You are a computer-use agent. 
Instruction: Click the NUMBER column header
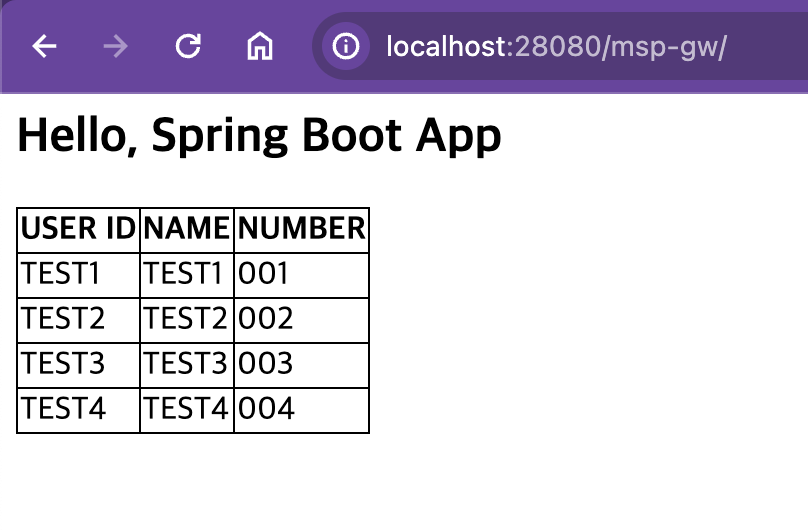click(301, 230)
